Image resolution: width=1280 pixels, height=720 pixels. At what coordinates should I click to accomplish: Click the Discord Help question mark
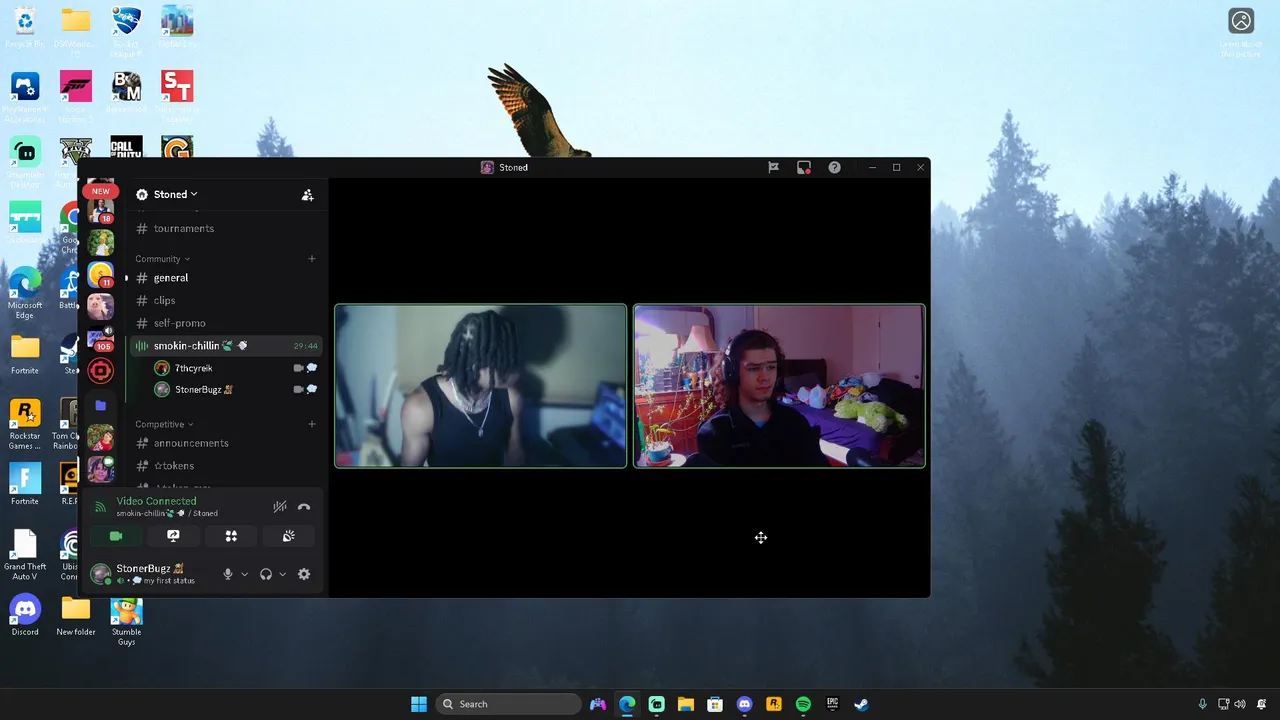[x=834, y=167]
